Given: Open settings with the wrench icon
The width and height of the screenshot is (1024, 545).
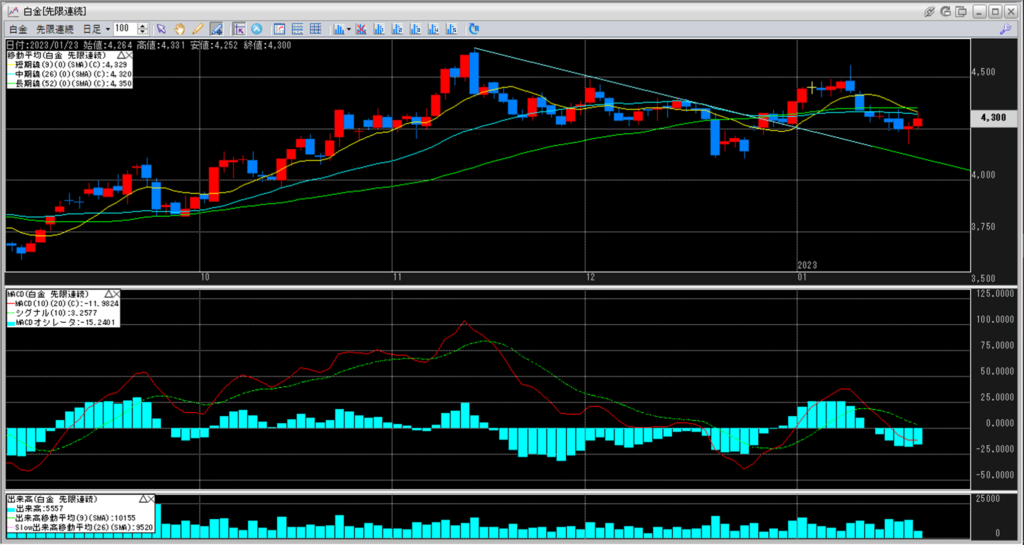Looking at the screenshot, I should click(x=1006, y=29).
